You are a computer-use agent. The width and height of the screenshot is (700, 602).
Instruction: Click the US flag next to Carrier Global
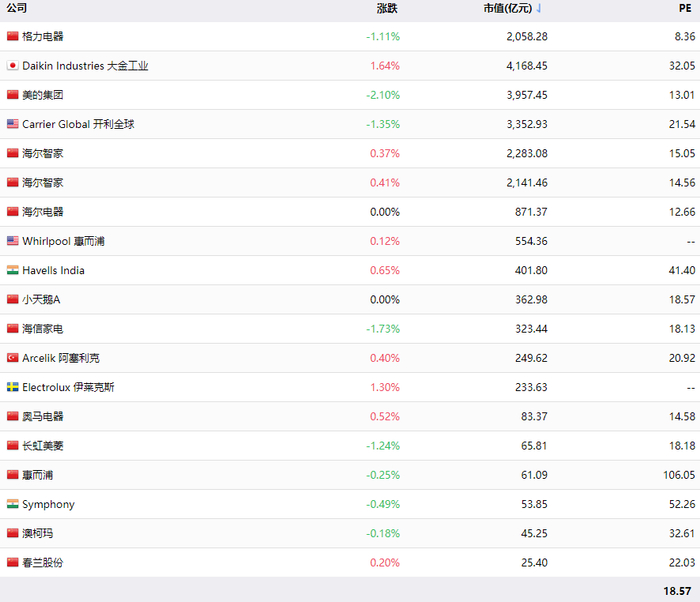13,124
